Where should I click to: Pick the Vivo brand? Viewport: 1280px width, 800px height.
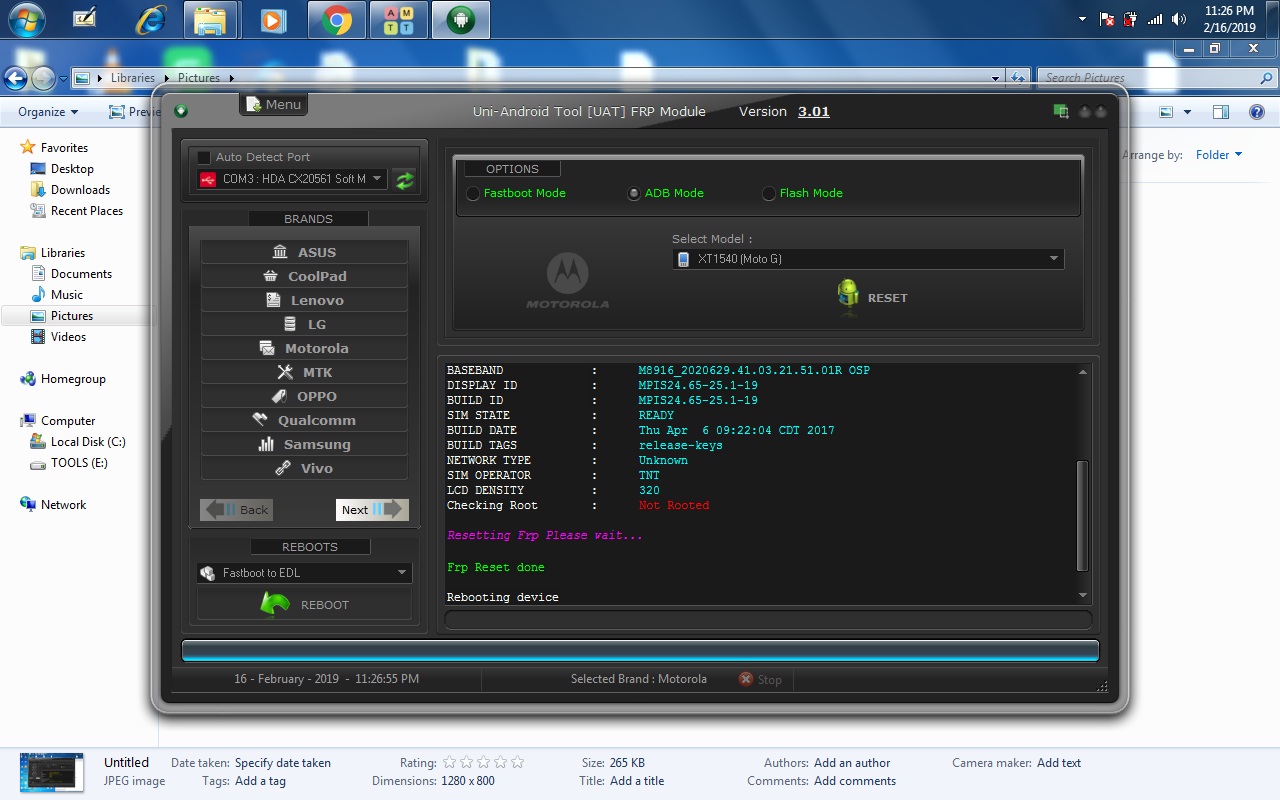coord(304,468)
